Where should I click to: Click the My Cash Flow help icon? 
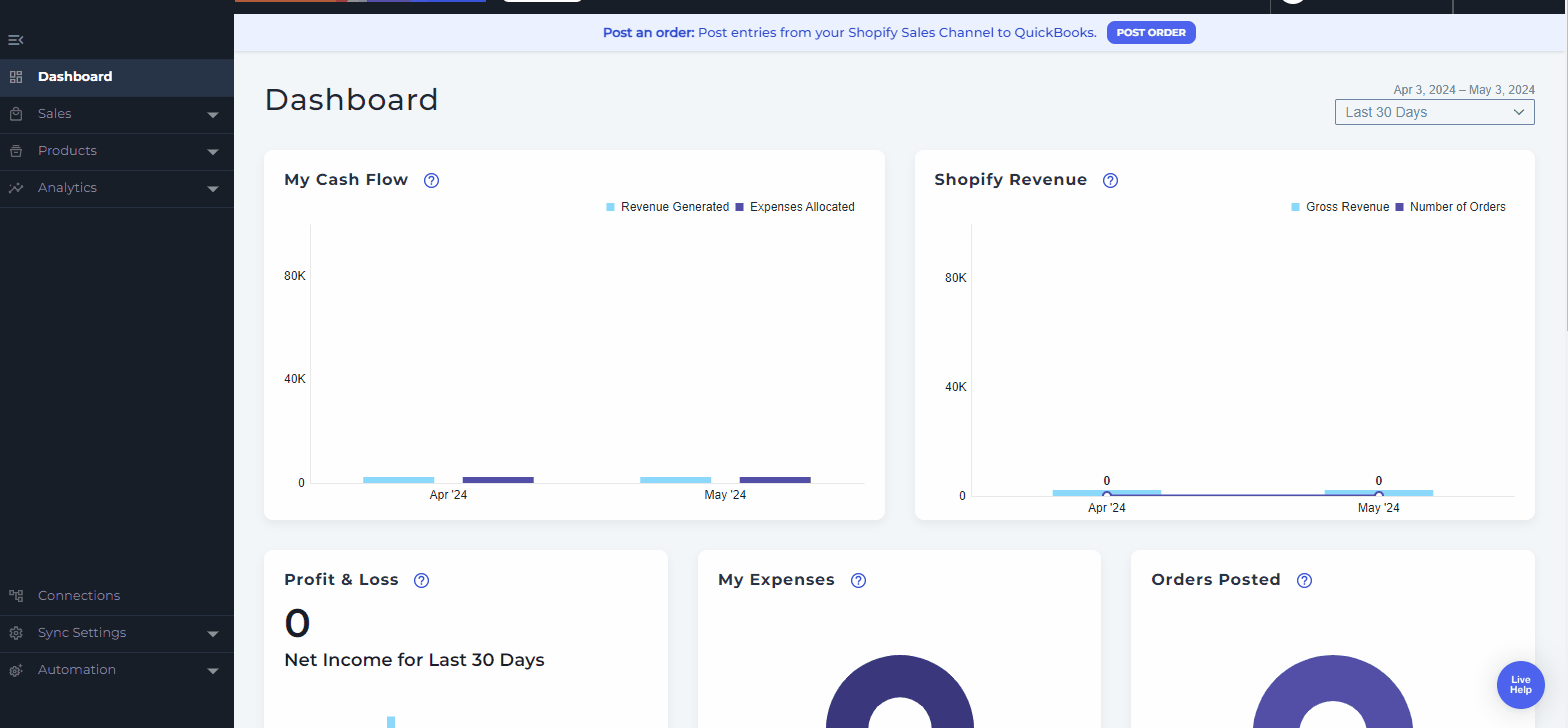tap(431, 180)
